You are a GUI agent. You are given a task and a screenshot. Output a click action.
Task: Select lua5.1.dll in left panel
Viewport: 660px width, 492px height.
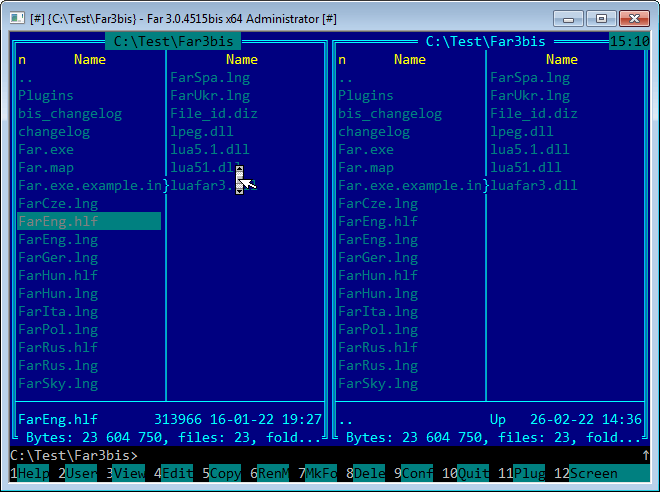tap(210, 149)
